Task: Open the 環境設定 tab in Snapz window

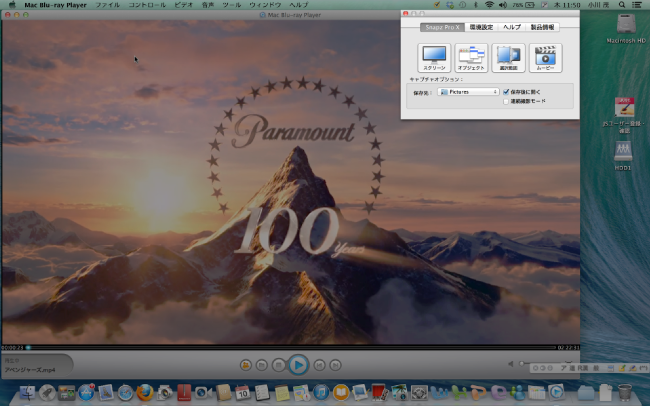Action: click(x=481, y=27)
